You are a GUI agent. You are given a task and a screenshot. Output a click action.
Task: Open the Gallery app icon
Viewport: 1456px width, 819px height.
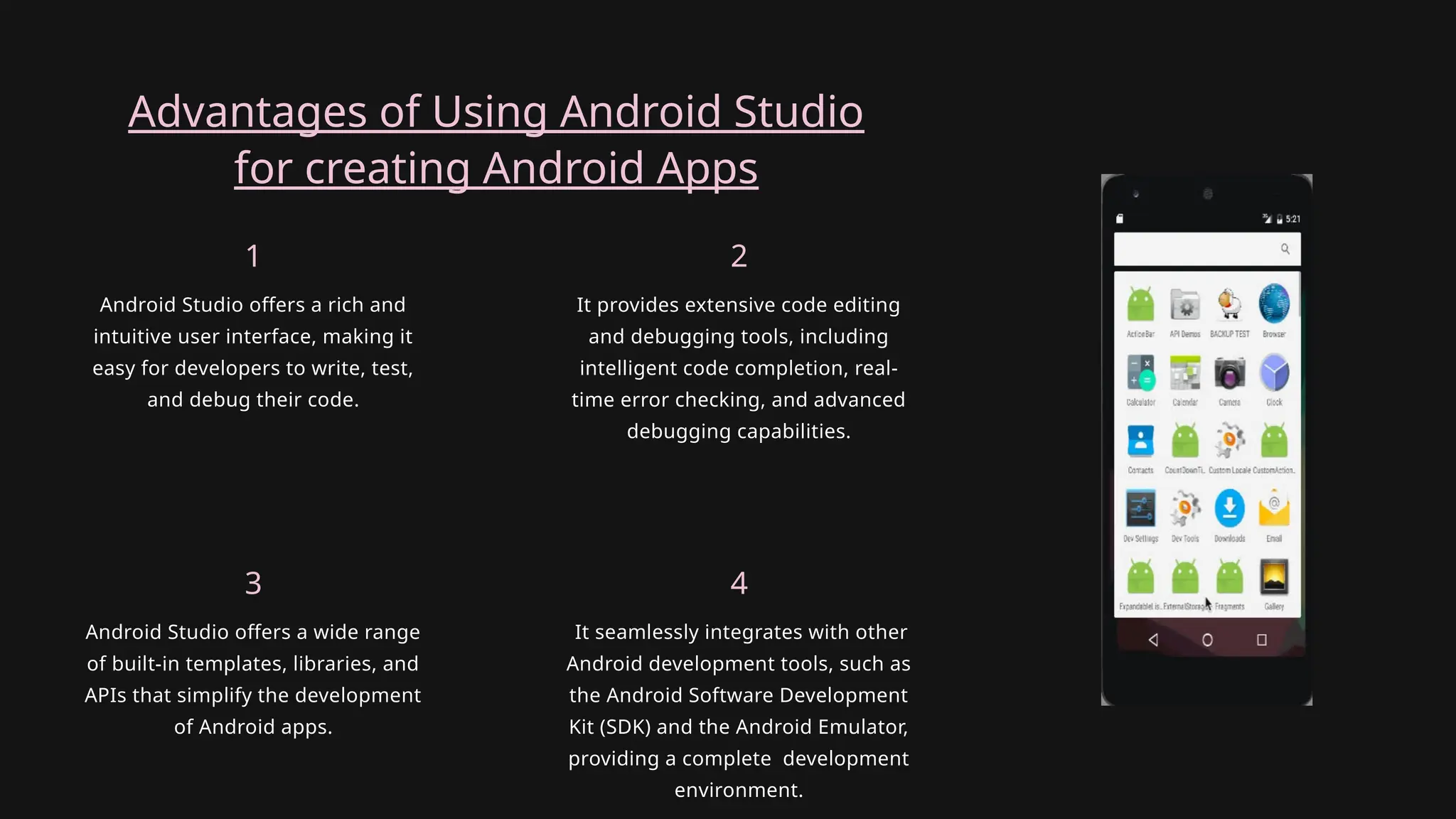(1274, 577)
